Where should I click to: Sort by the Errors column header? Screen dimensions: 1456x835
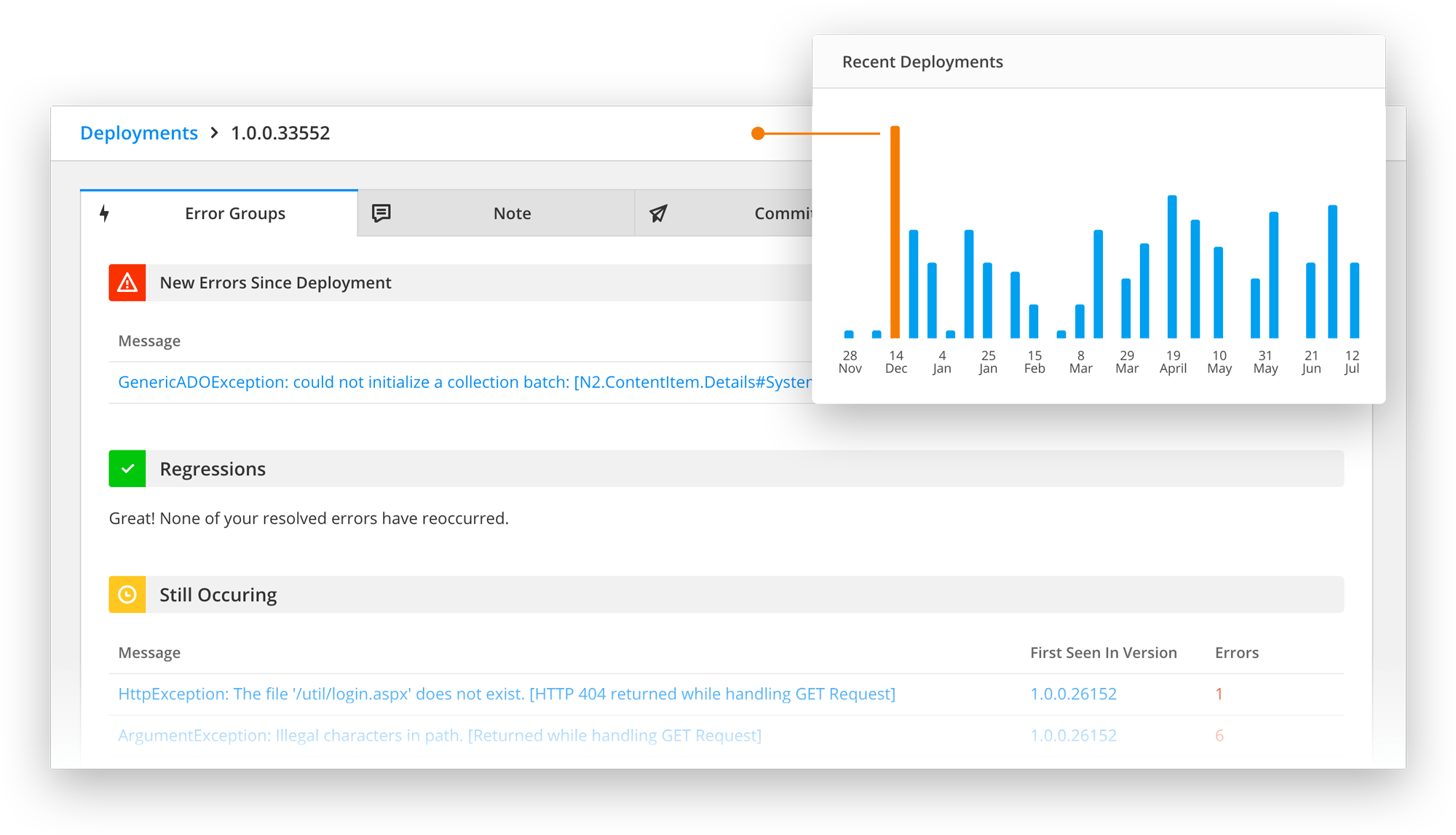[1236, 652]
